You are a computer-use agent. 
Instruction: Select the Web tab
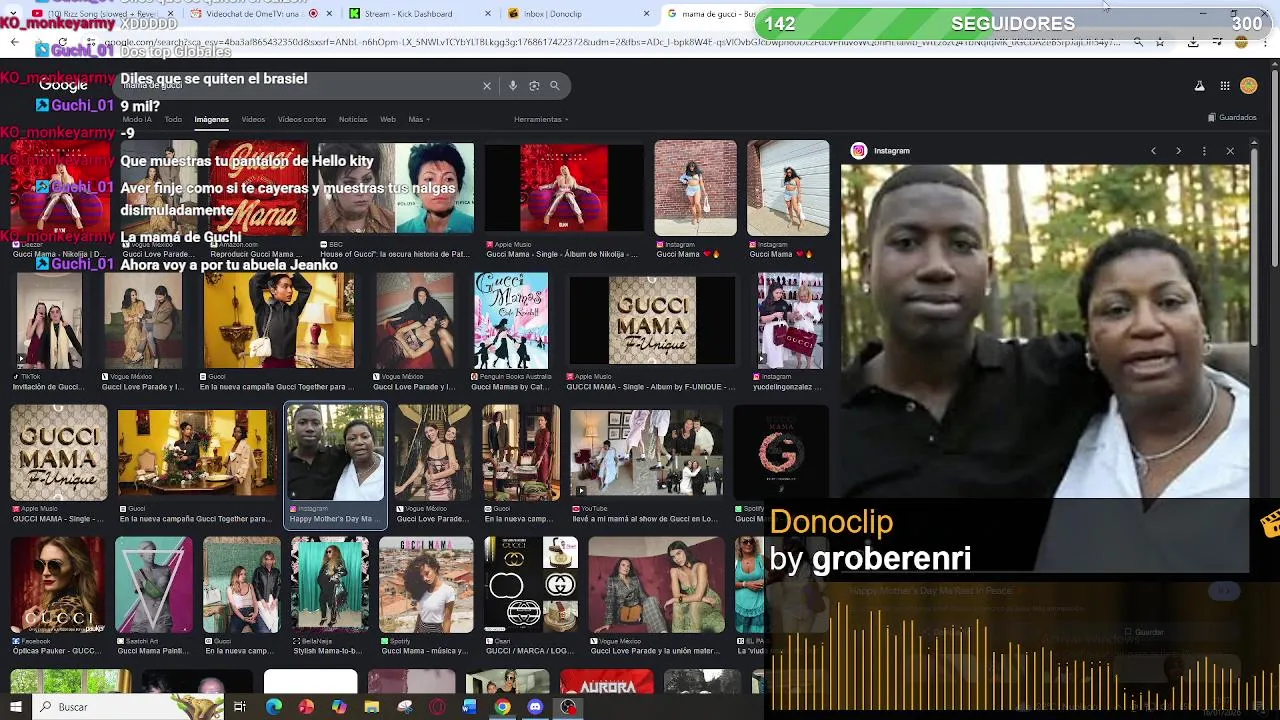tap(388, 119)
